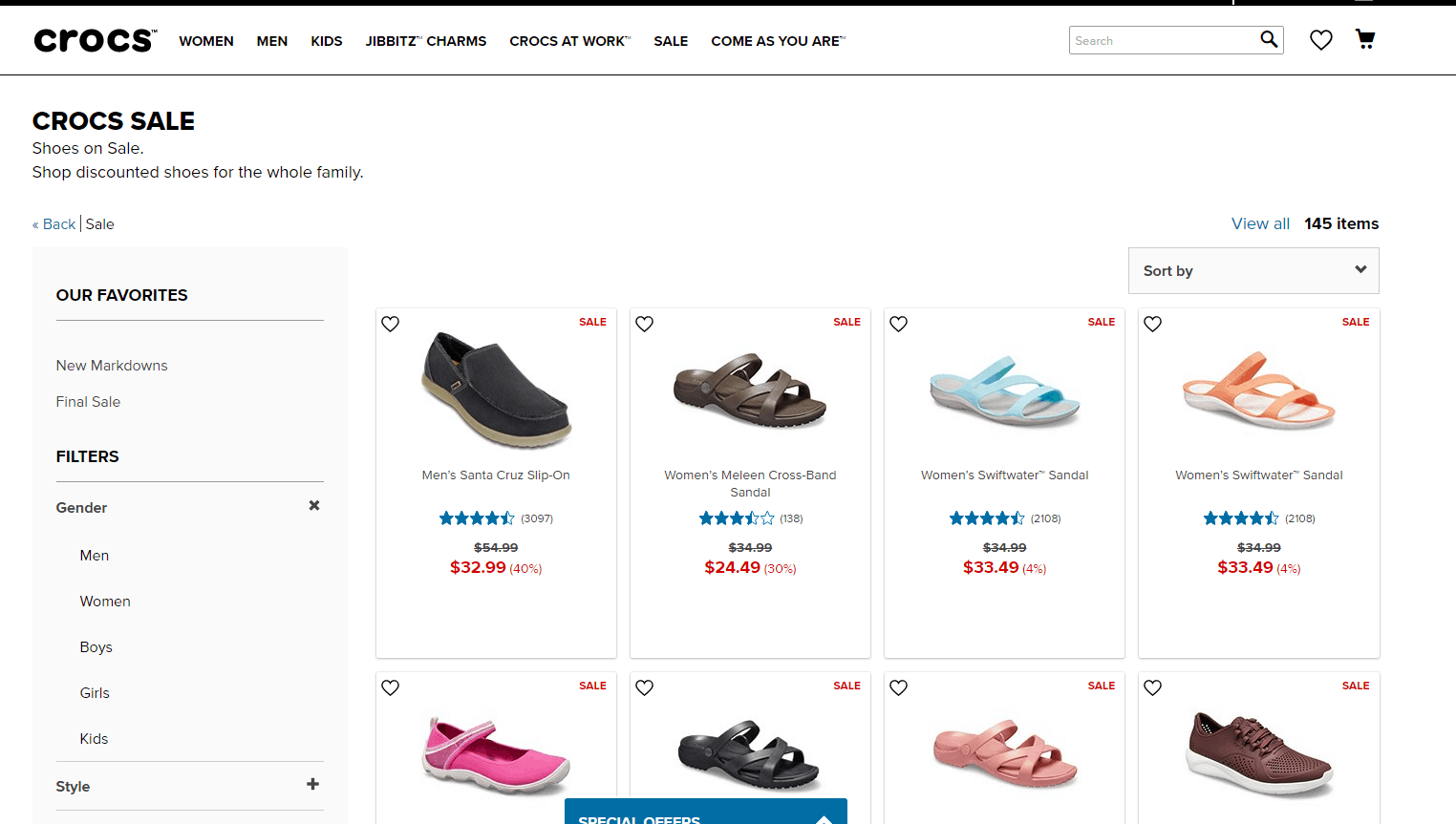The image size is (1456, 824).
Task: Click the $24.49 sale price
Action: [732, 567]
